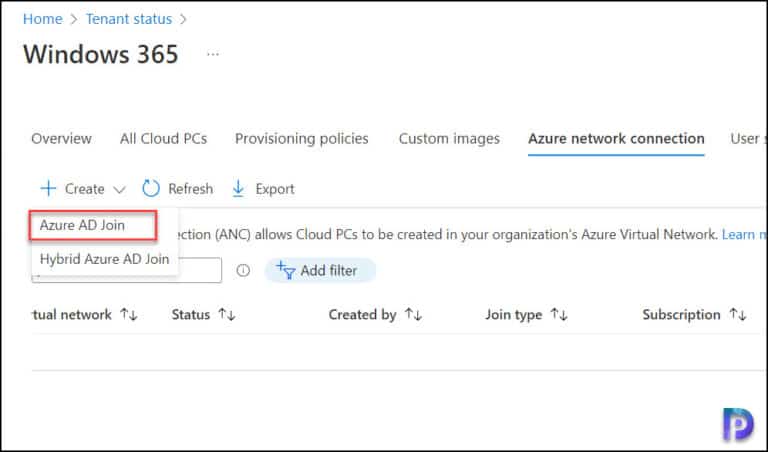Open the partially visible User tab
Viewport: 768px width, 452px height.
tap(747, 139)
